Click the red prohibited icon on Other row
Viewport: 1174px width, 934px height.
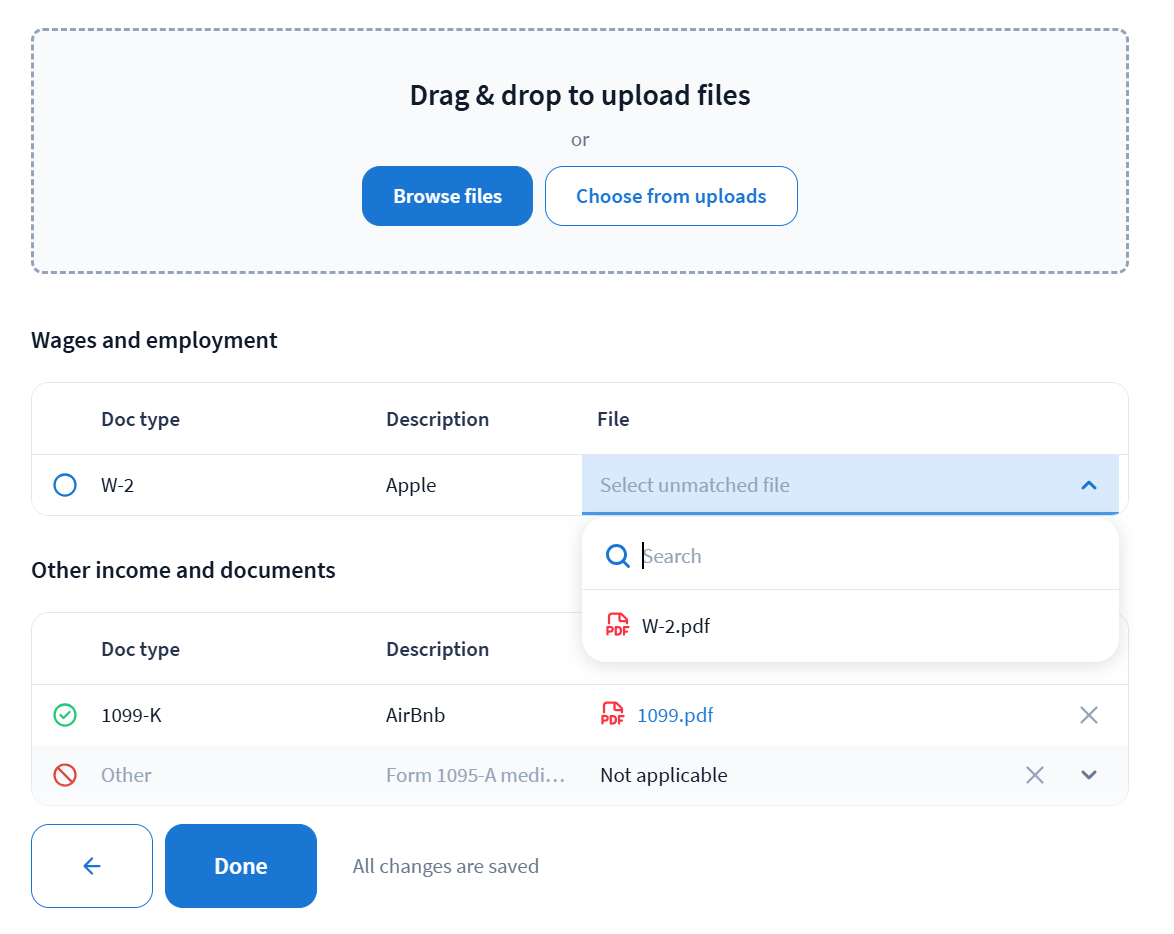65,775
